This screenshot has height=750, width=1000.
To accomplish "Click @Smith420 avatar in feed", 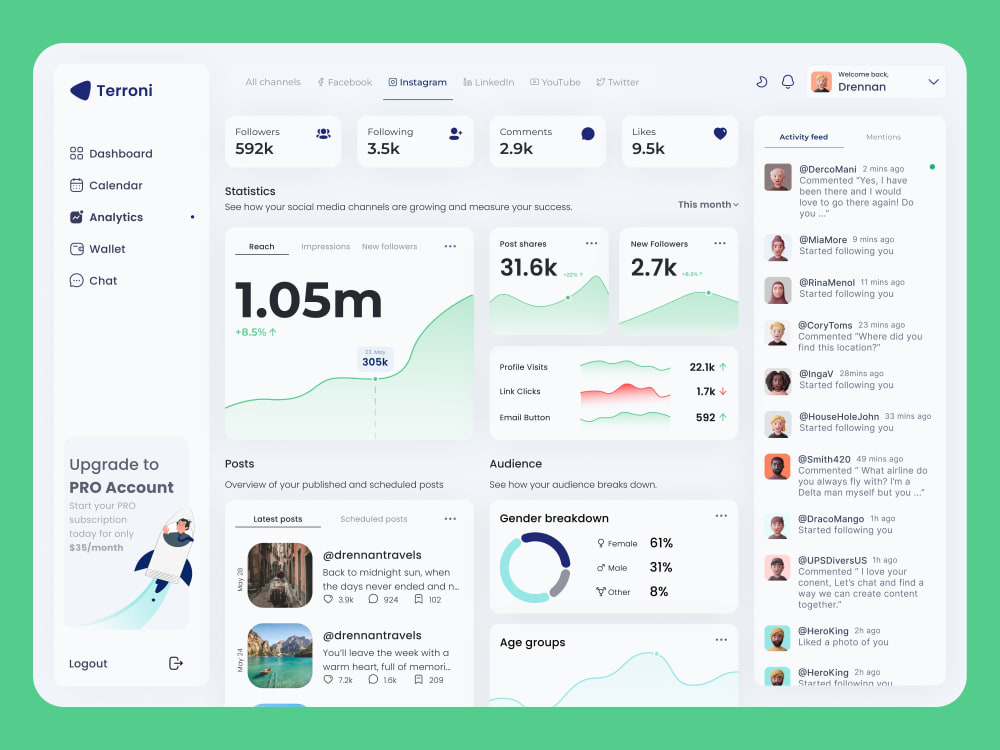I will click(x=777, y=467).
